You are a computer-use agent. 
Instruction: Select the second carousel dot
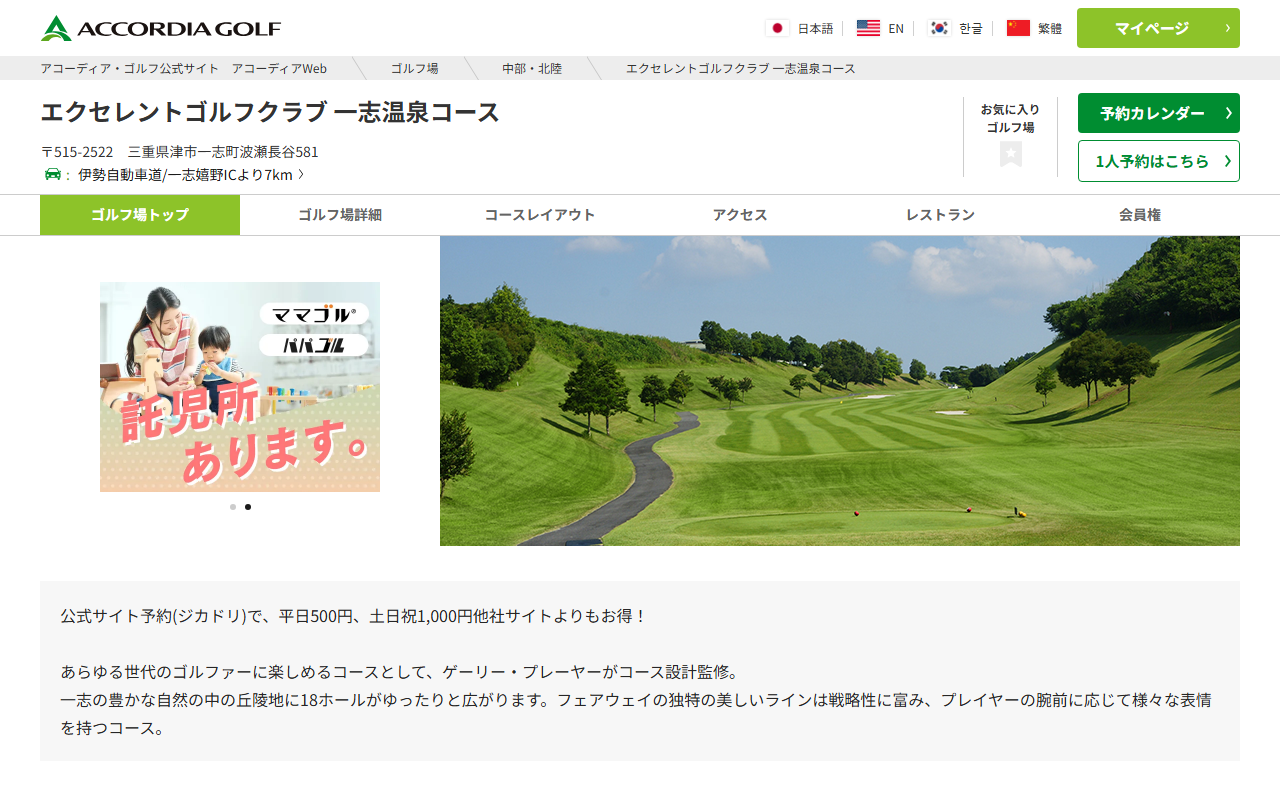coord(248,507)
